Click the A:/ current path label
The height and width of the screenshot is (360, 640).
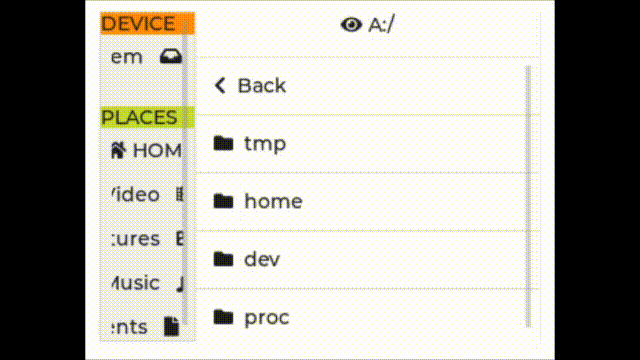pyautogui.click(x=381, y=25)
